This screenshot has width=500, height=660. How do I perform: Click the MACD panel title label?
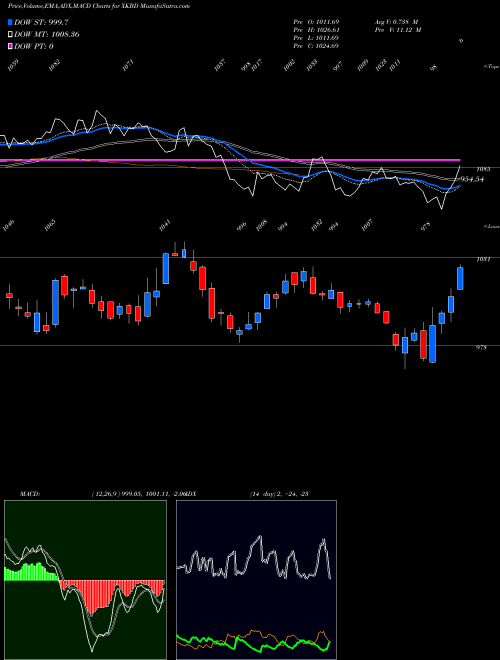point(30,494)
